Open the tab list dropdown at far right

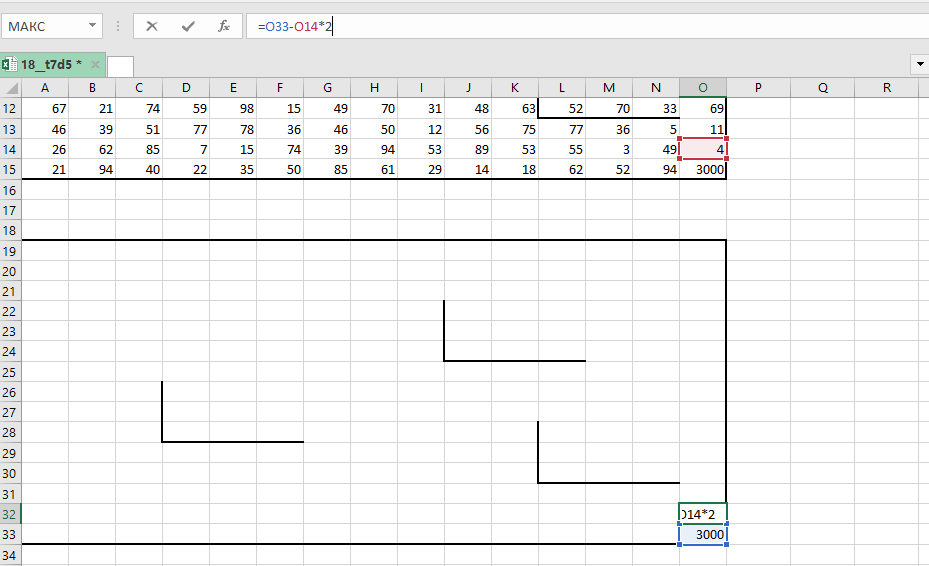[919, 65]
